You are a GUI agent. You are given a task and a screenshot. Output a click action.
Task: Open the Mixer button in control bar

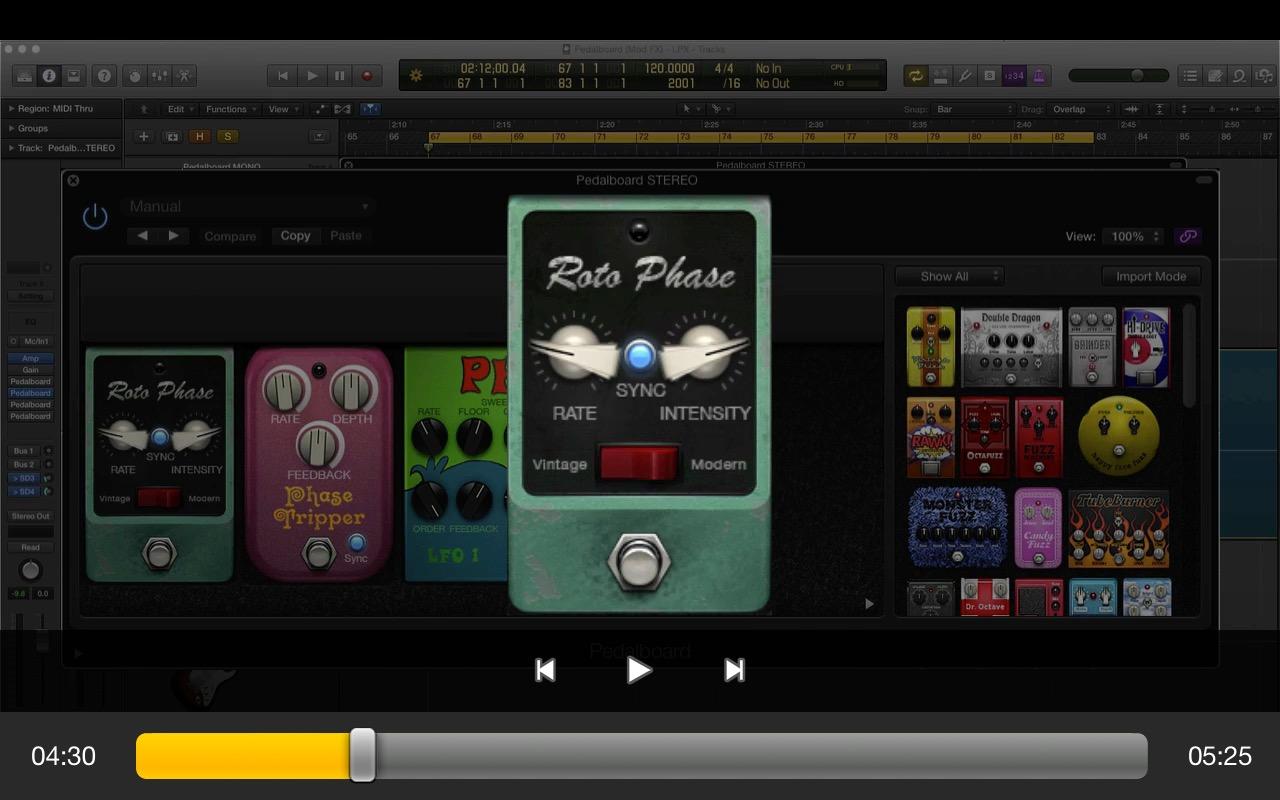coord(160,76)
